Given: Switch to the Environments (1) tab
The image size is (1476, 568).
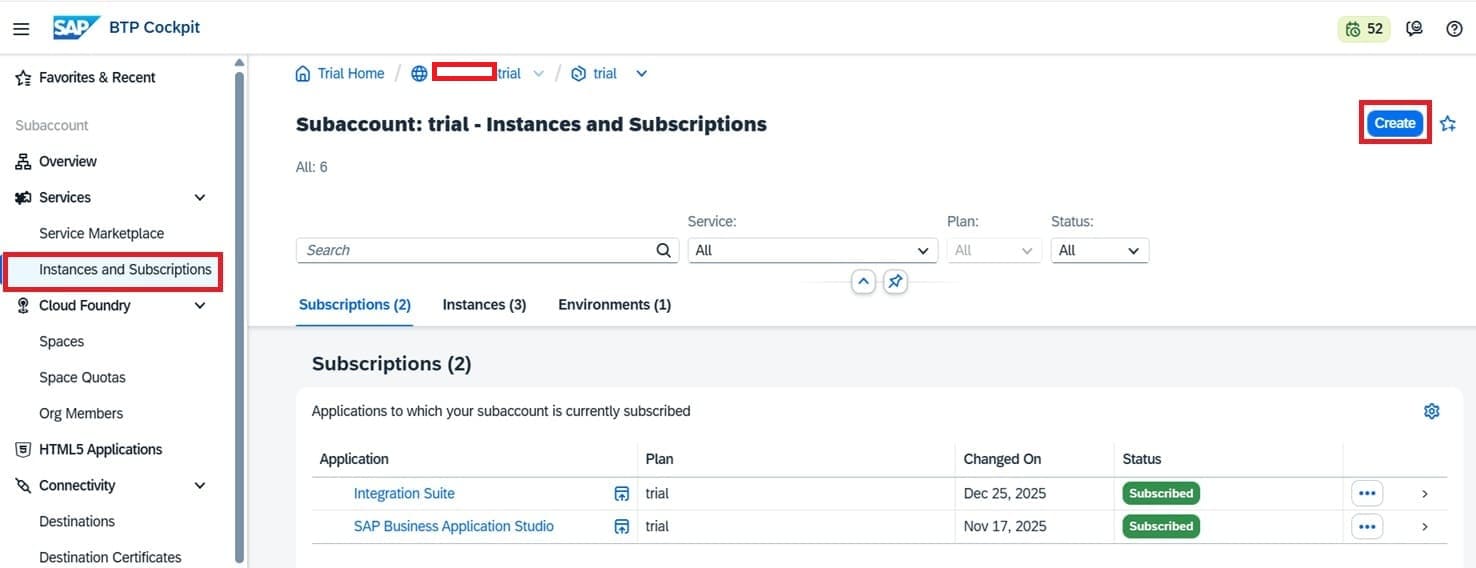Looking at the screenshot, I should pos(614,305).
